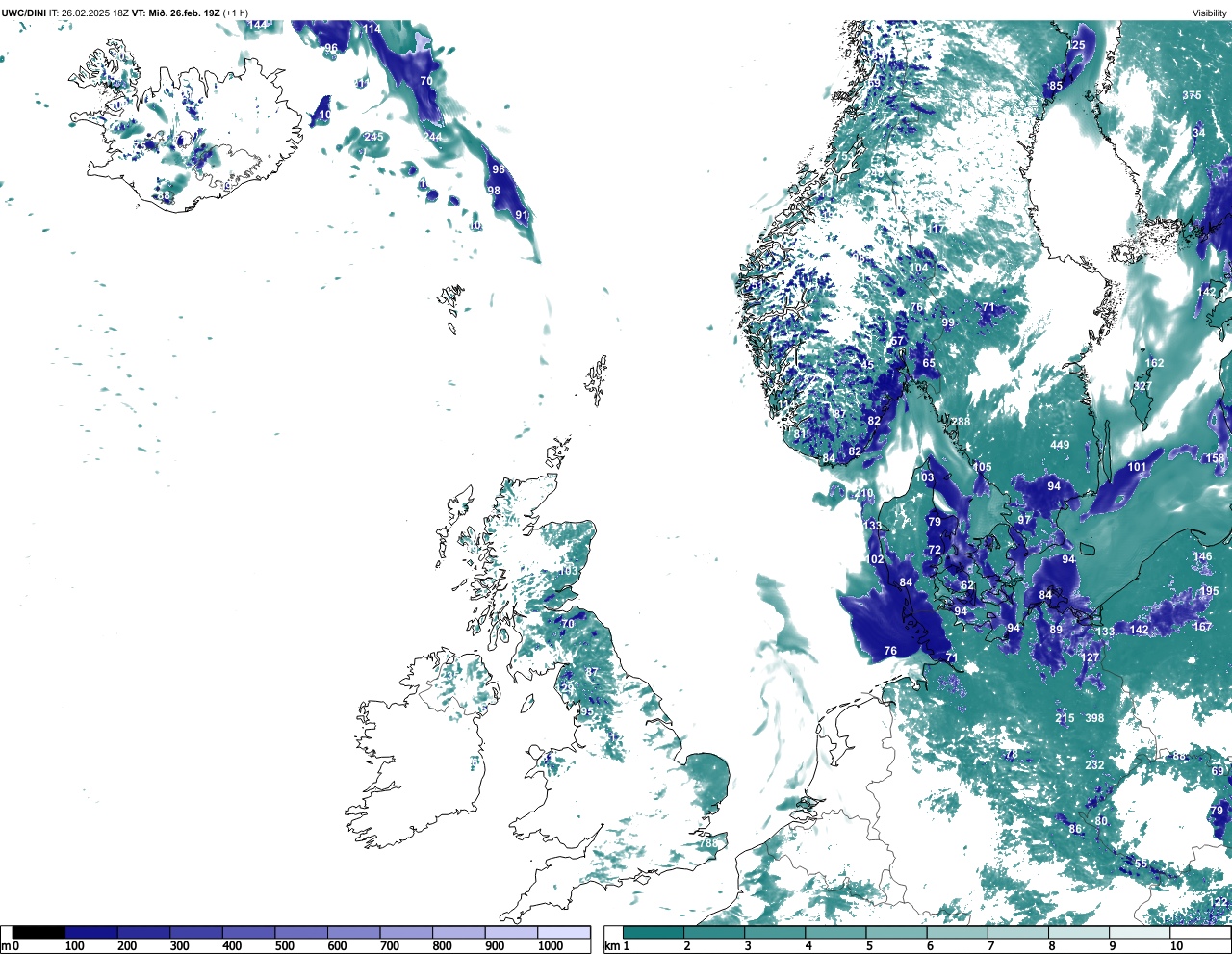Click the black swatch in the metres legend
Image resolution: width=1232 pixels, height=954 pixels.
(38, 932)
